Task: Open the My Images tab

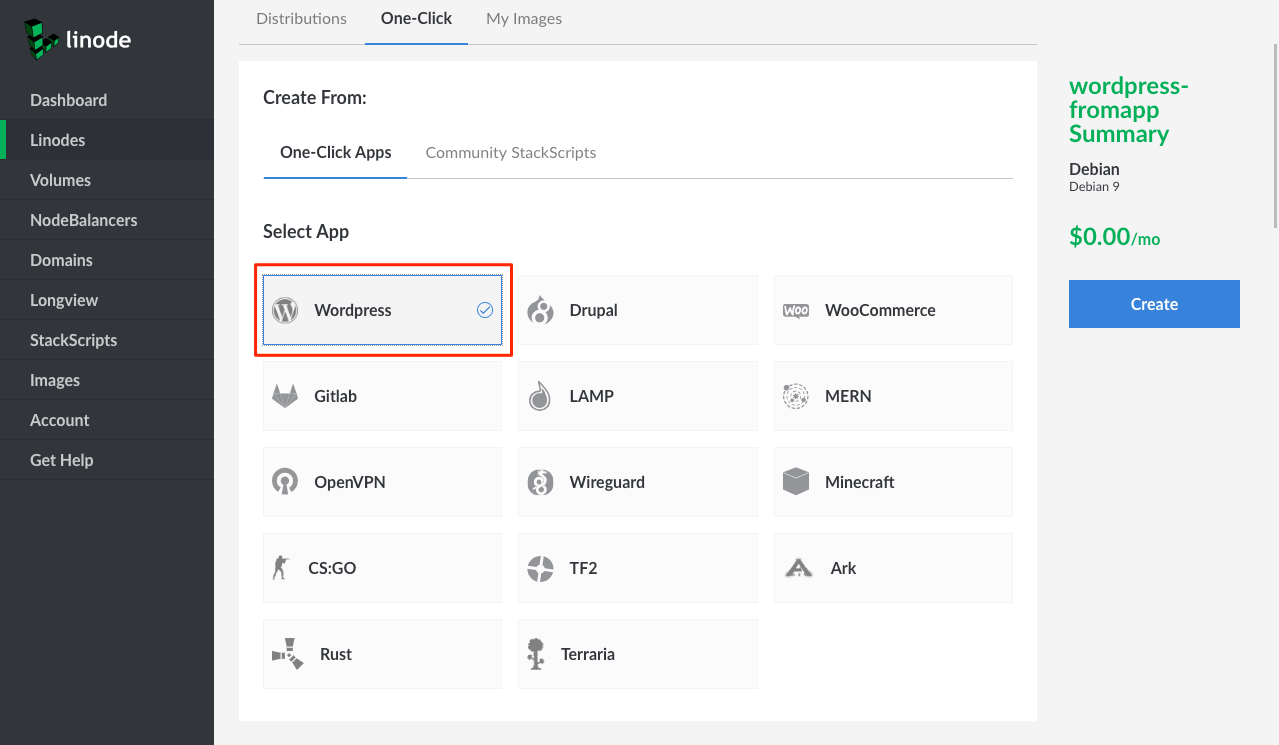Action: click(523, 18)
